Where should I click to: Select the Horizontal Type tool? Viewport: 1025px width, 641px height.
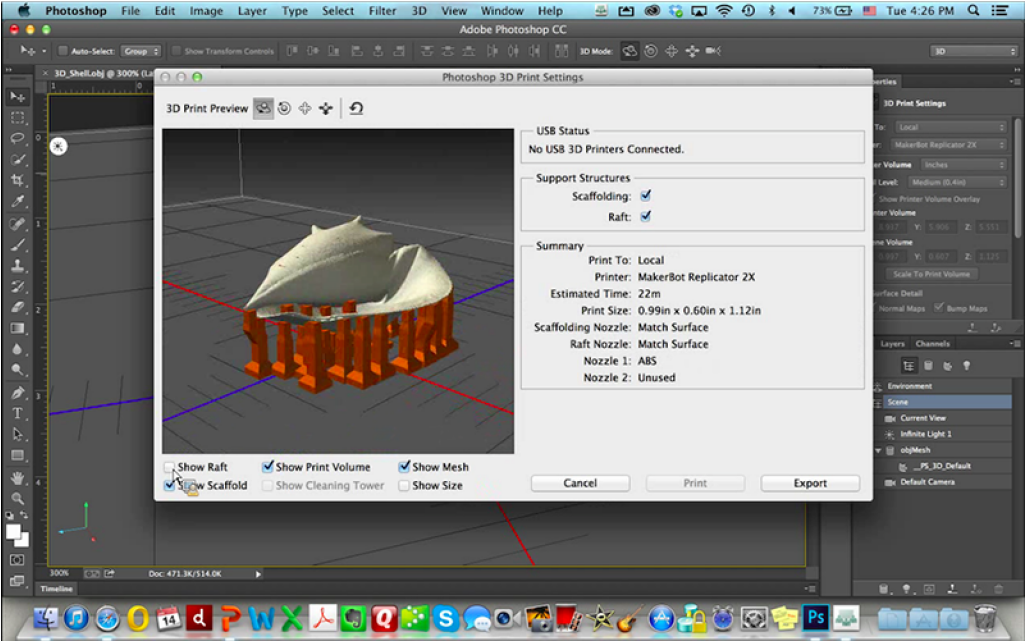coord(18,414)
